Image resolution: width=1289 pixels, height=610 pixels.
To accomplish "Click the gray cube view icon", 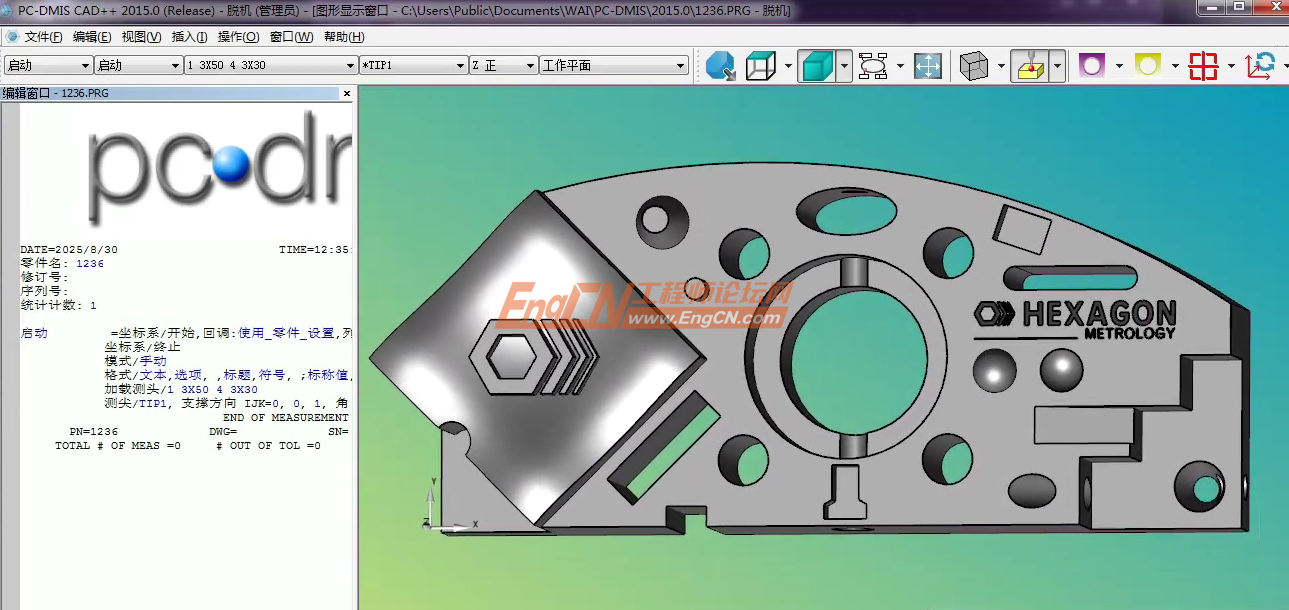I will point(973,66).
